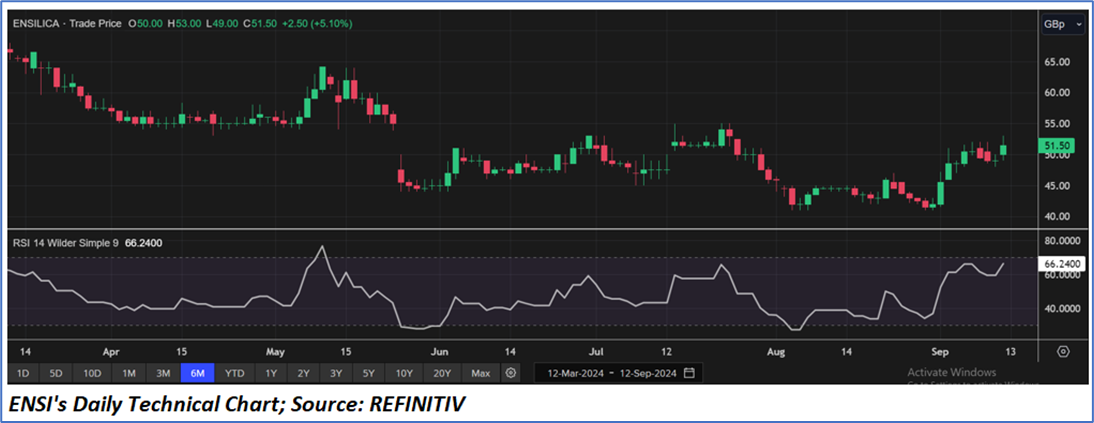Select the 3M time range
Image resolution: width=1094 pixels, height=423 pixels.
pyautogui.click(x=163, y=373)
